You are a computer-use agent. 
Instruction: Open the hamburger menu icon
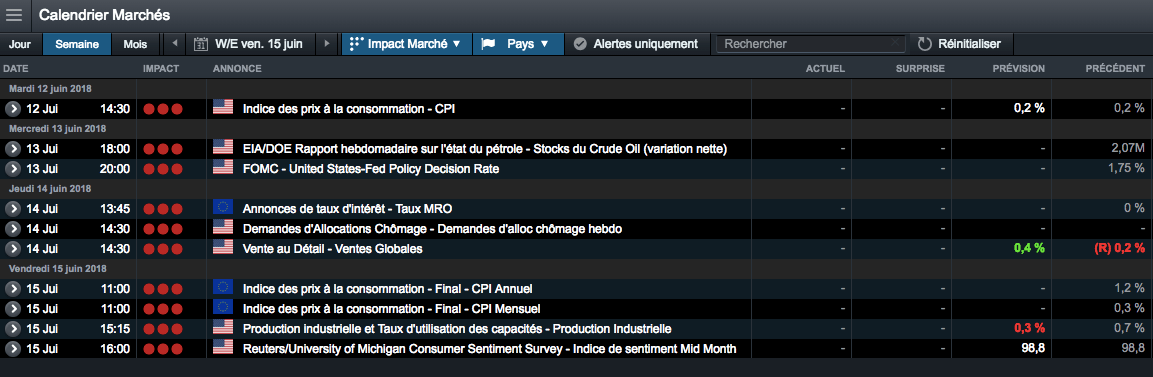[x=14, y=15]
